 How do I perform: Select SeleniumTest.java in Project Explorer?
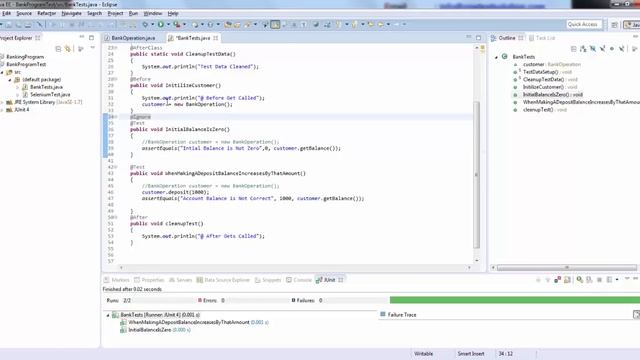50,95
